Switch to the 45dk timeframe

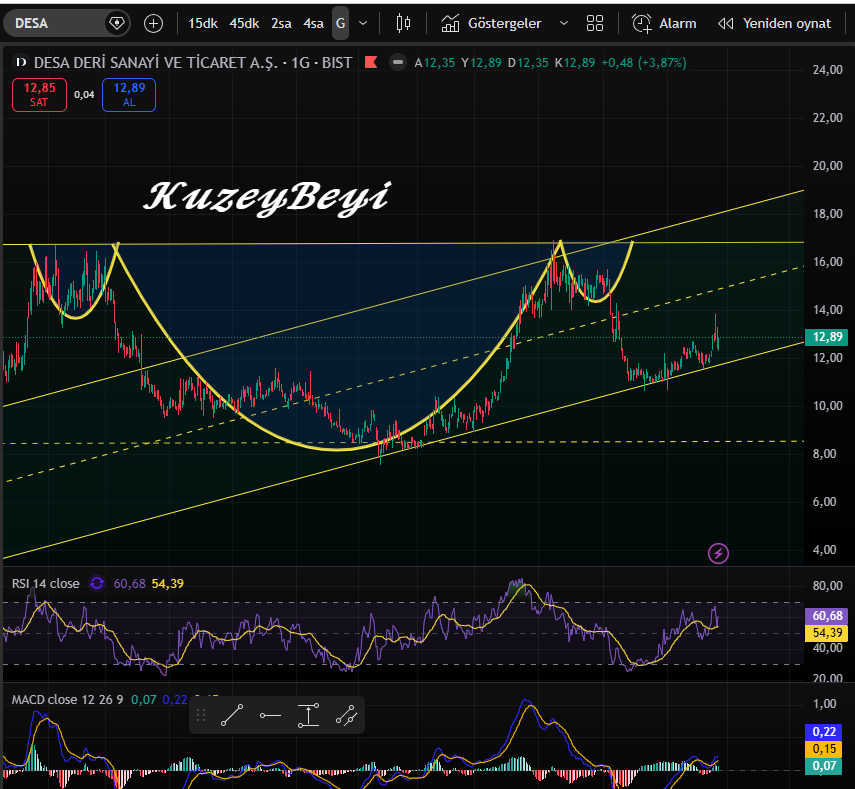point(244,23)
